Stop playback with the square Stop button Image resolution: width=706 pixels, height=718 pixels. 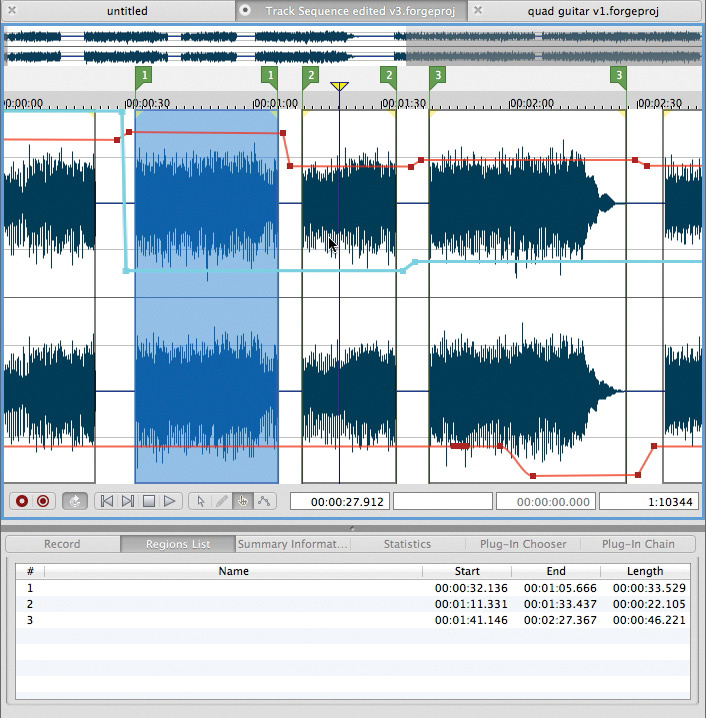coord(148,501)
